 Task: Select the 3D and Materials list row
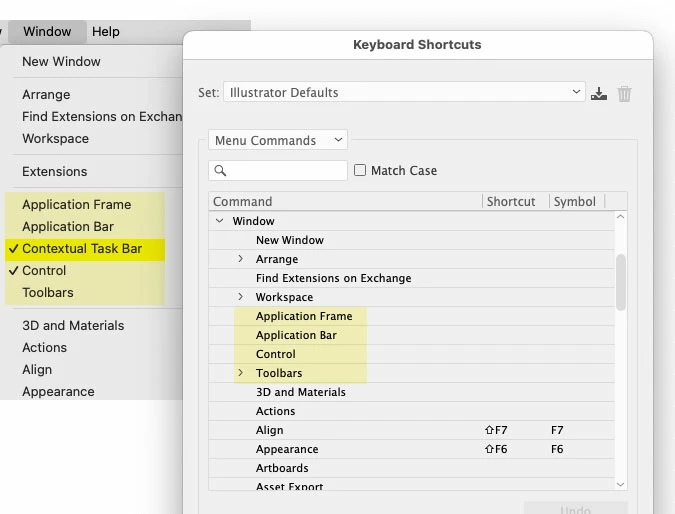coord(412,392)
